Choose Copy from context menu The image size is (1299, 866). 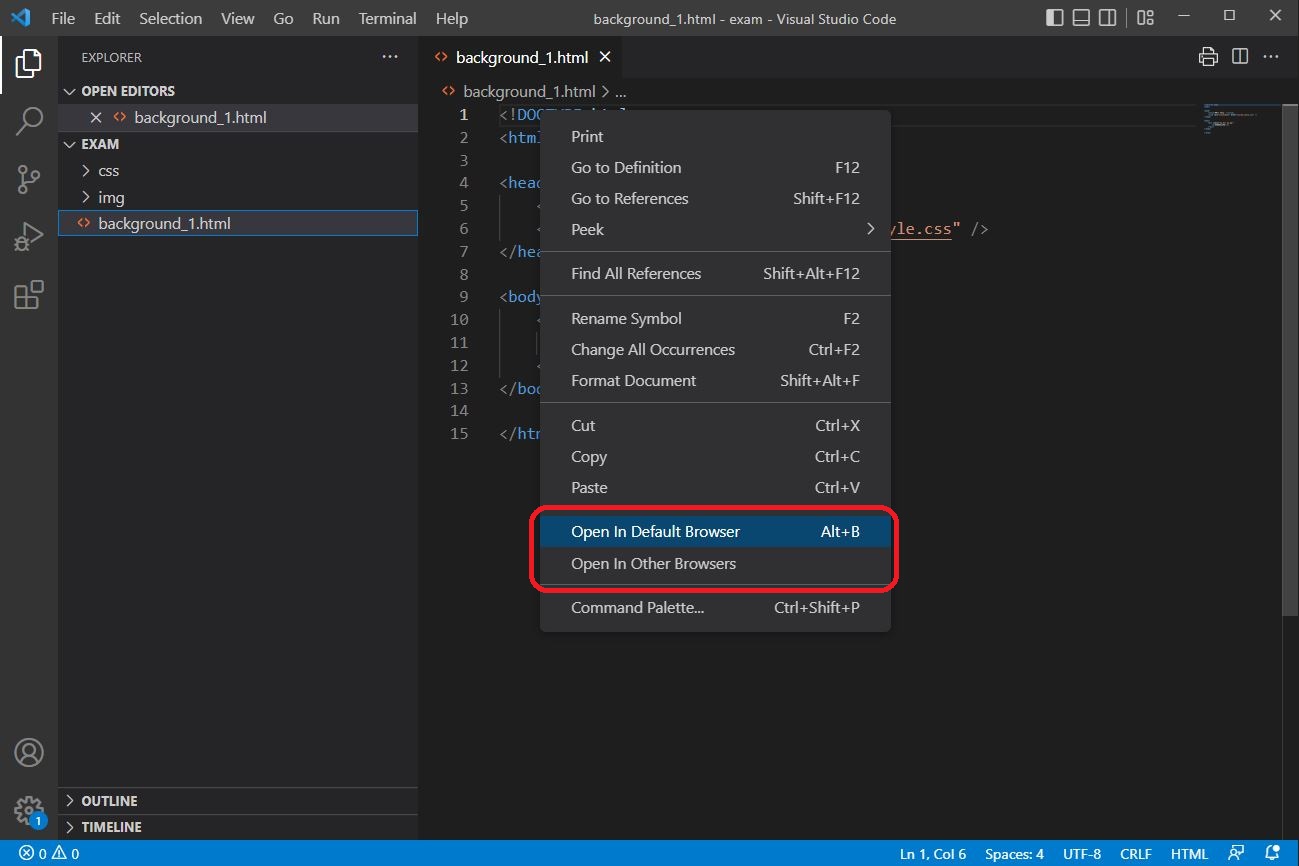(x=715, y=456)
